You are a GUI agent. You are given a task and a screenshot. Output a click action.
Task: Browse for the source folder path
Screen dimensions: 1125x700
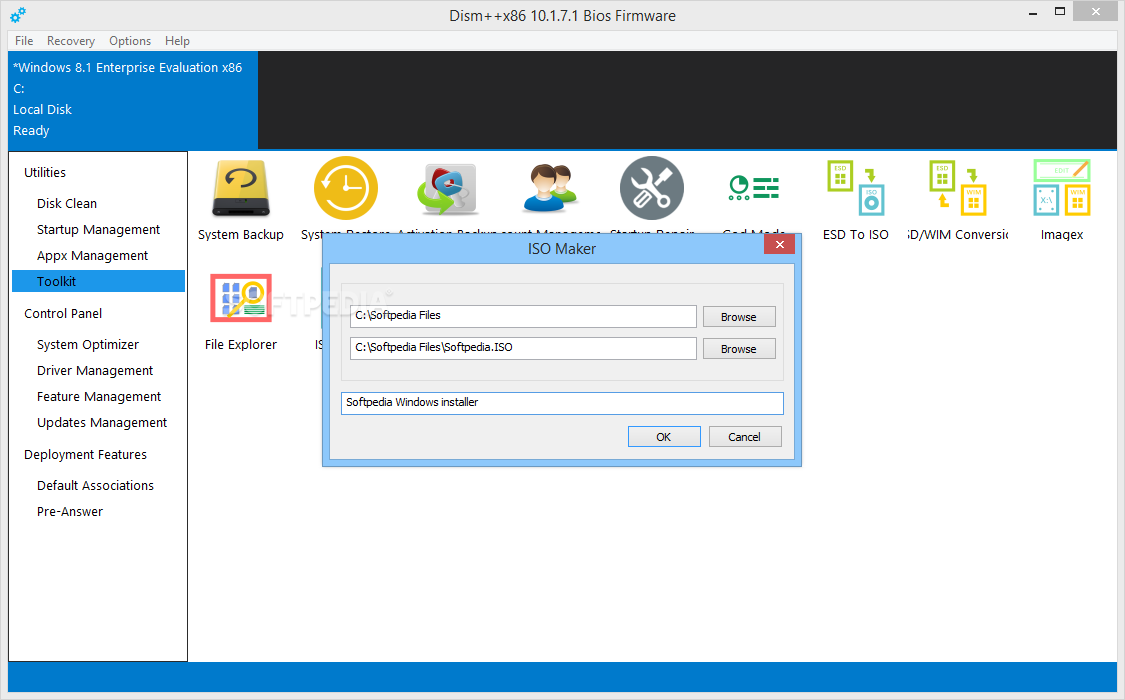739,317
